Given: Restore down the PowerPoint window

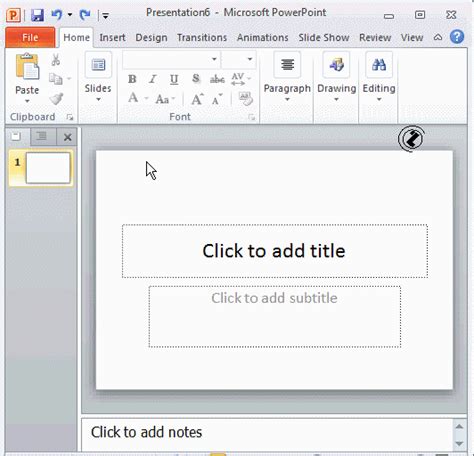Looking at the screenshot, I should click(x=420, y=15).
